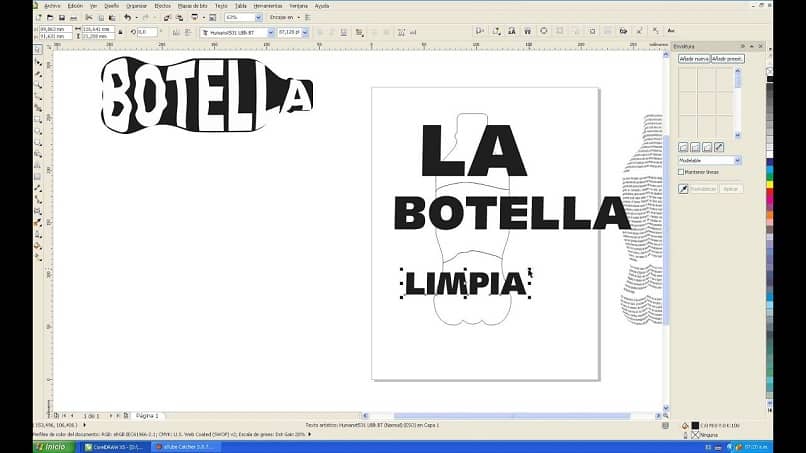Screen dimensions: 806x453
Task: Collapse the Envoltura docker panel
Action: [x=752, y=46]
